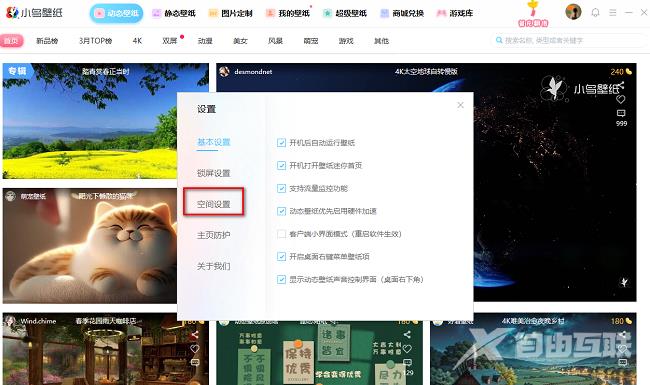Open 关于我们 tab in settings
The width and height of the screenshot is (650, 385).
[213, 266]
